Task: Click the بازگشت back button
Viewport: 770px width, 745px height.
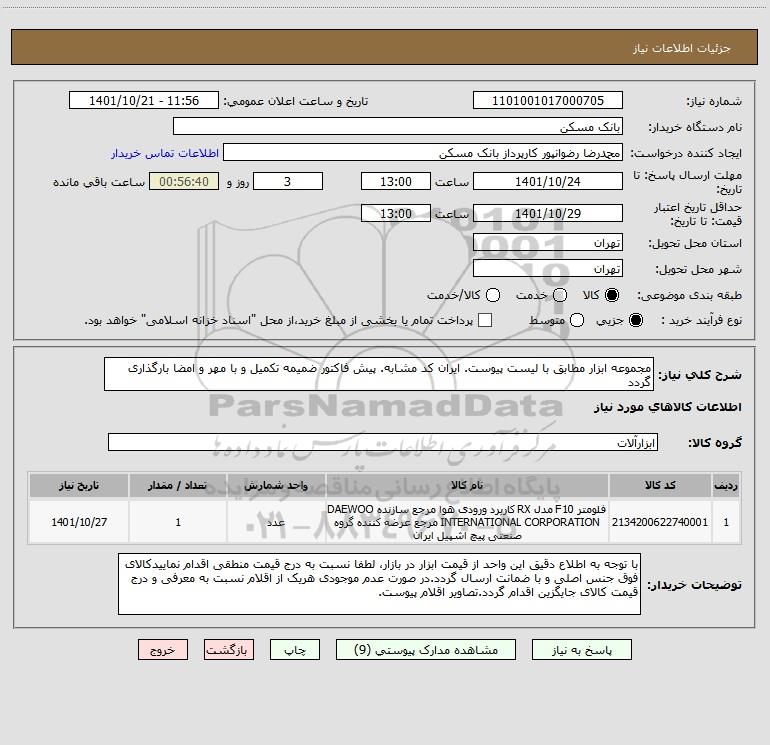Action: (x=229, y=650)
